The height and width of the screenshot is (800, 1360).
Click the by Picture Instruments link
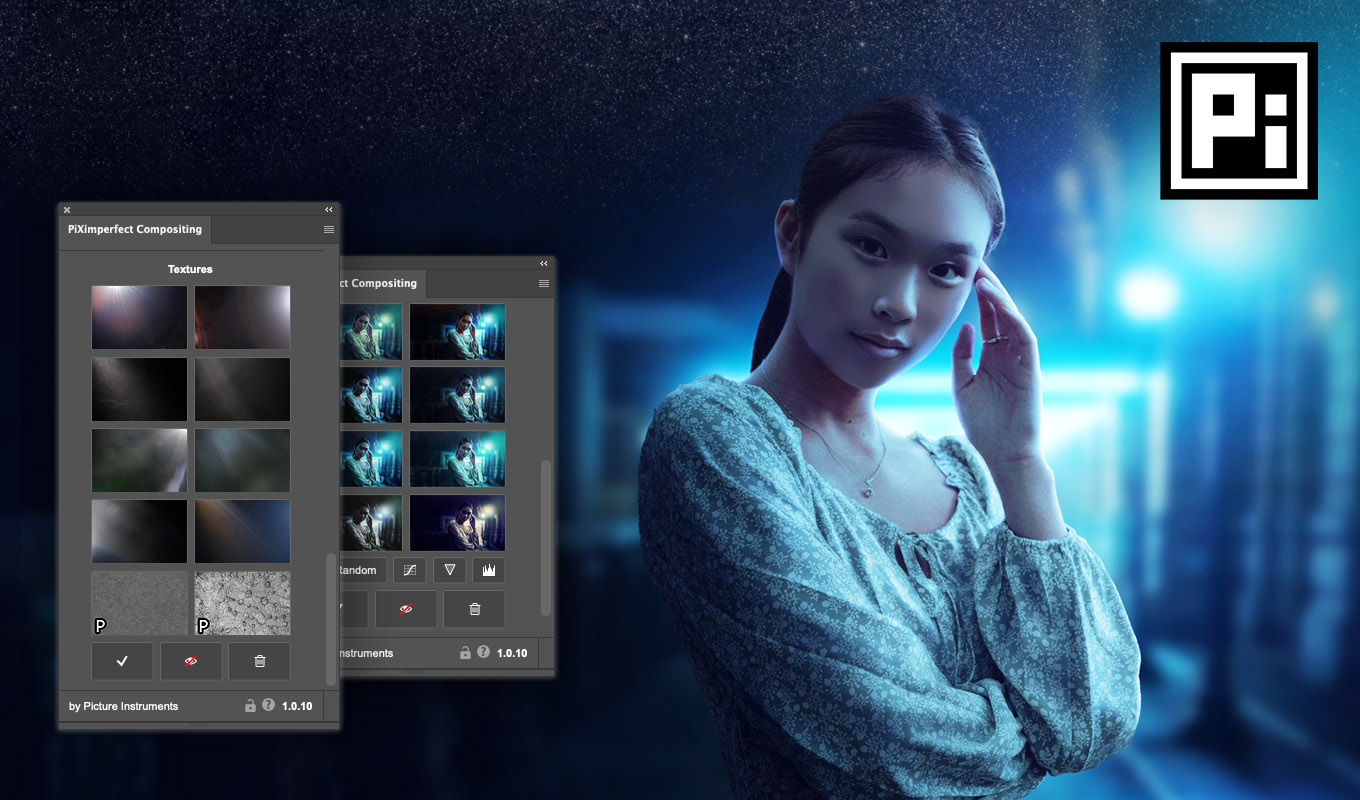coord(123,706)
